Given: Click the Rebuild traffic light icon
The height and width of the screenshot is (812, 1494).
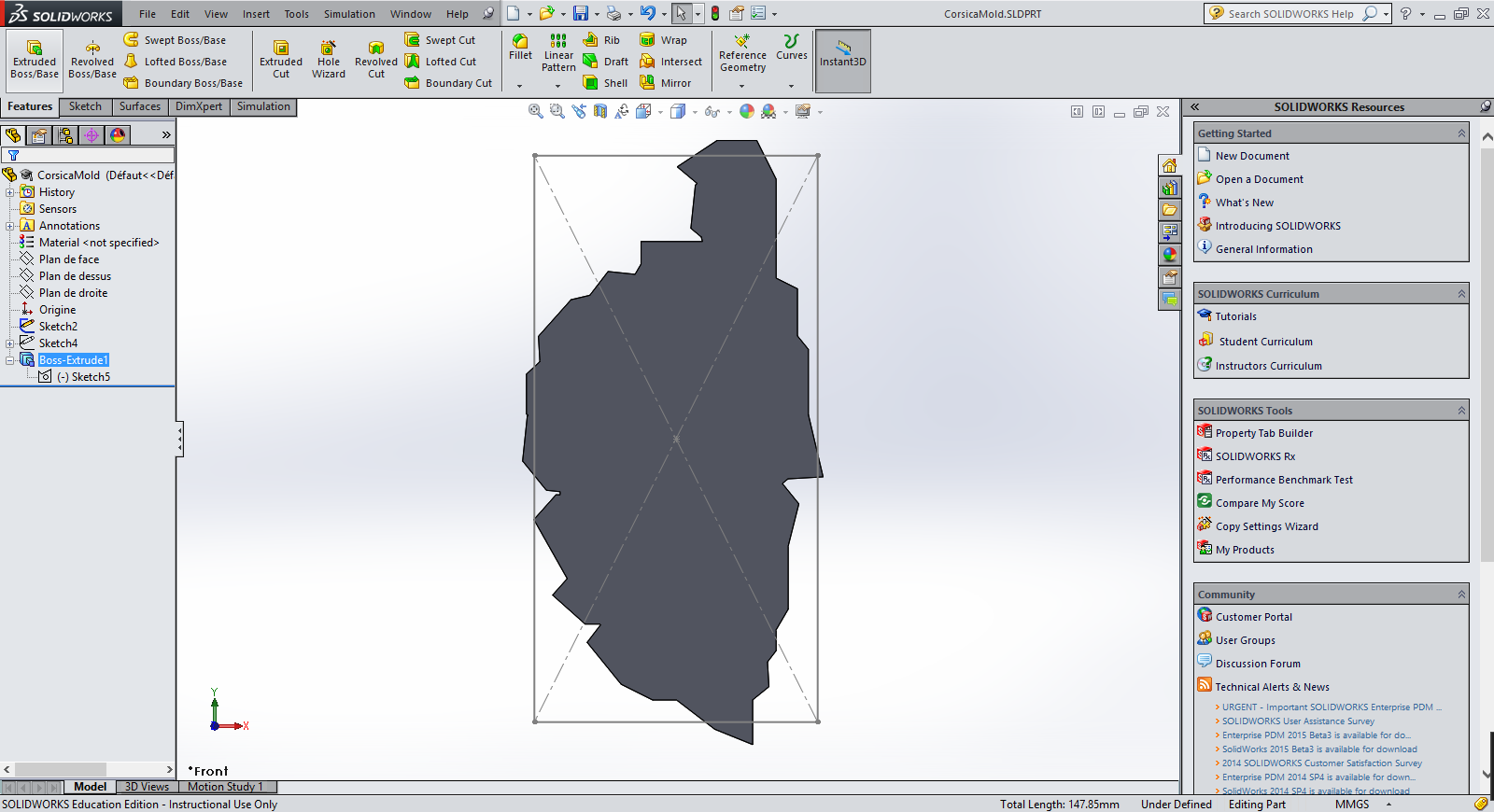Looking at the screenshot, I should coord(715,13).
